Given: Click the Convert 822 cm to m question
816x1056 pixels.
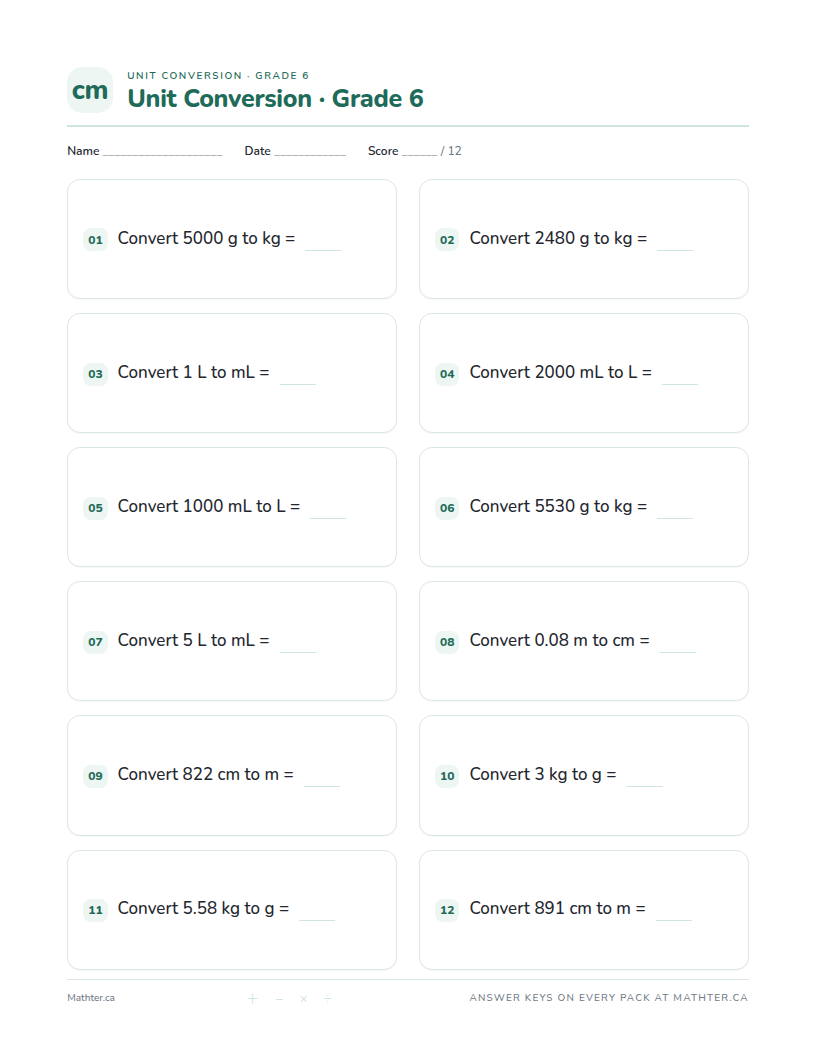Looking at the screenshot, I should [205, 774].
